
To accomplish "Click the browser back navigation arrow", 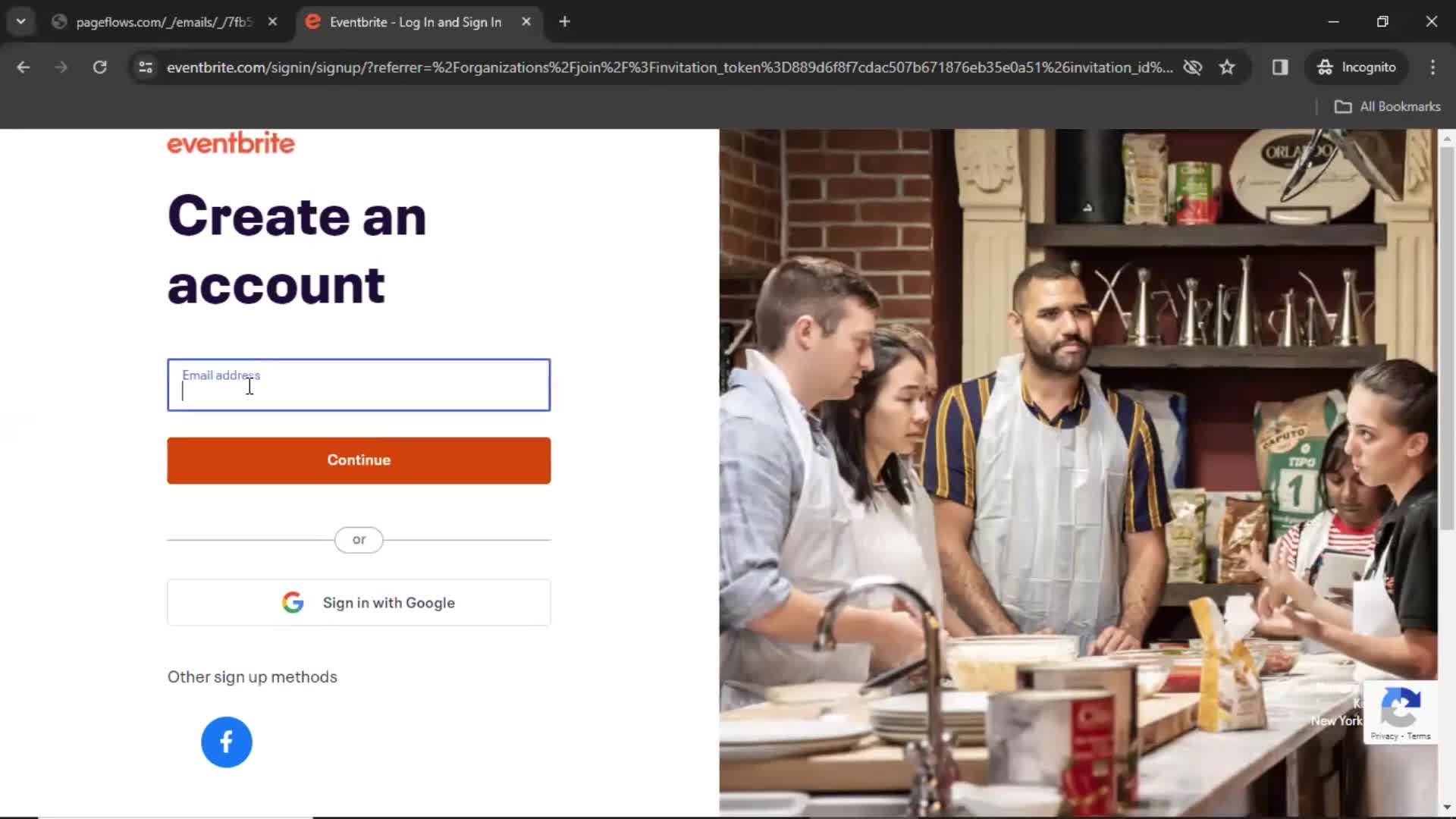I will (23, 67).
